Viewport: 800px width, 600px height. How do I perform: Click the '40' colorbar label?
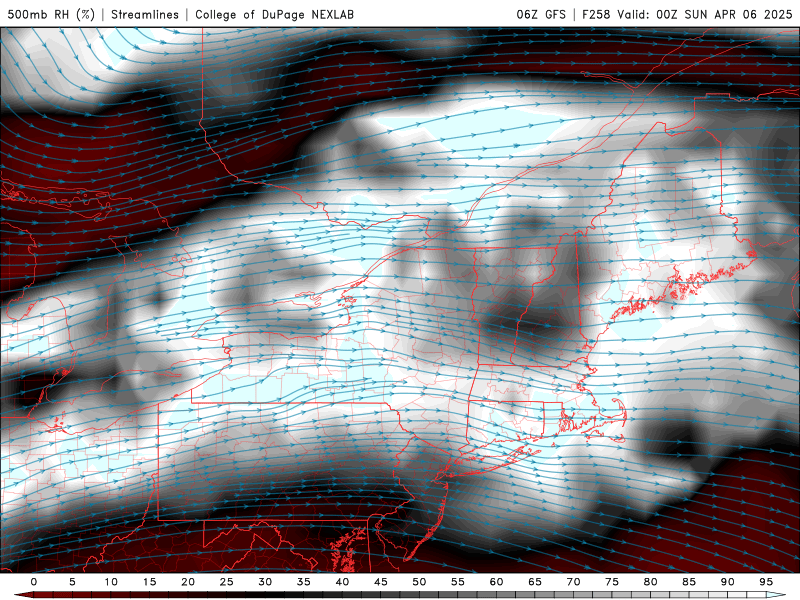tap(342, 582)
